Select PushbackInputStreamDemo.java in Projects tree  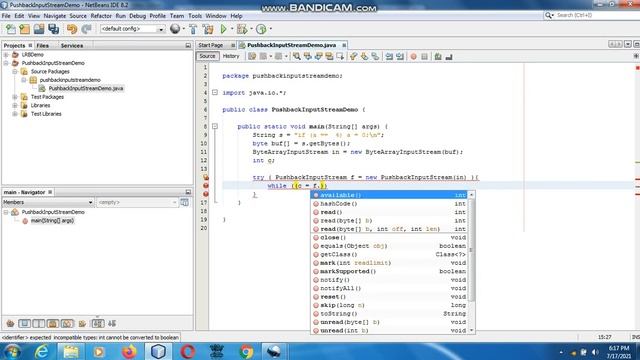pos(85,89)
